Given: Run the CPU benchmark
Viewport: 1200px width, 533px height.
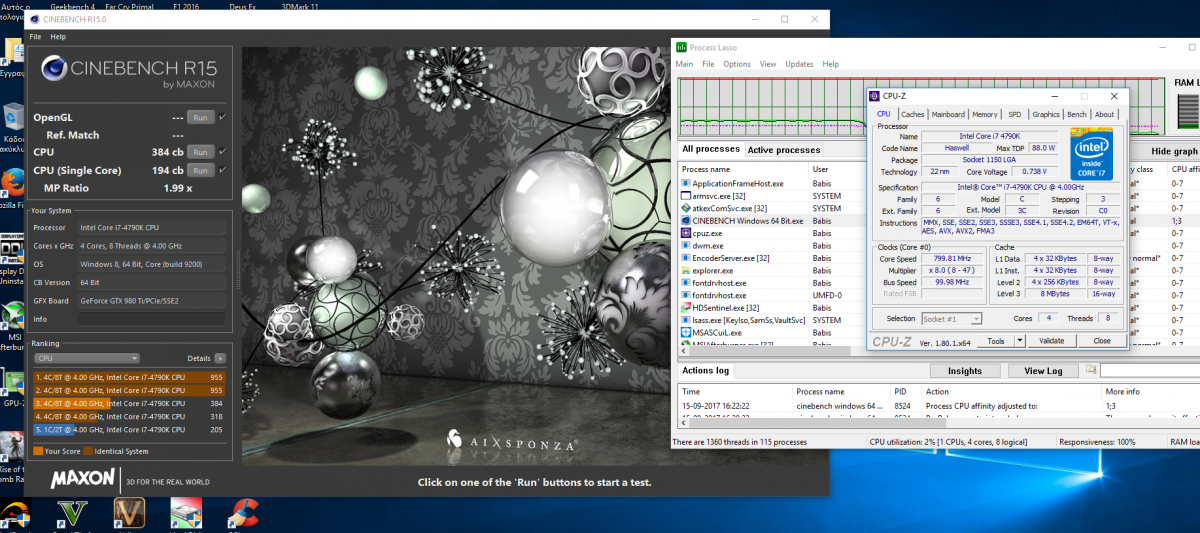Looking at the screenshot, I should tap(201, 152).
